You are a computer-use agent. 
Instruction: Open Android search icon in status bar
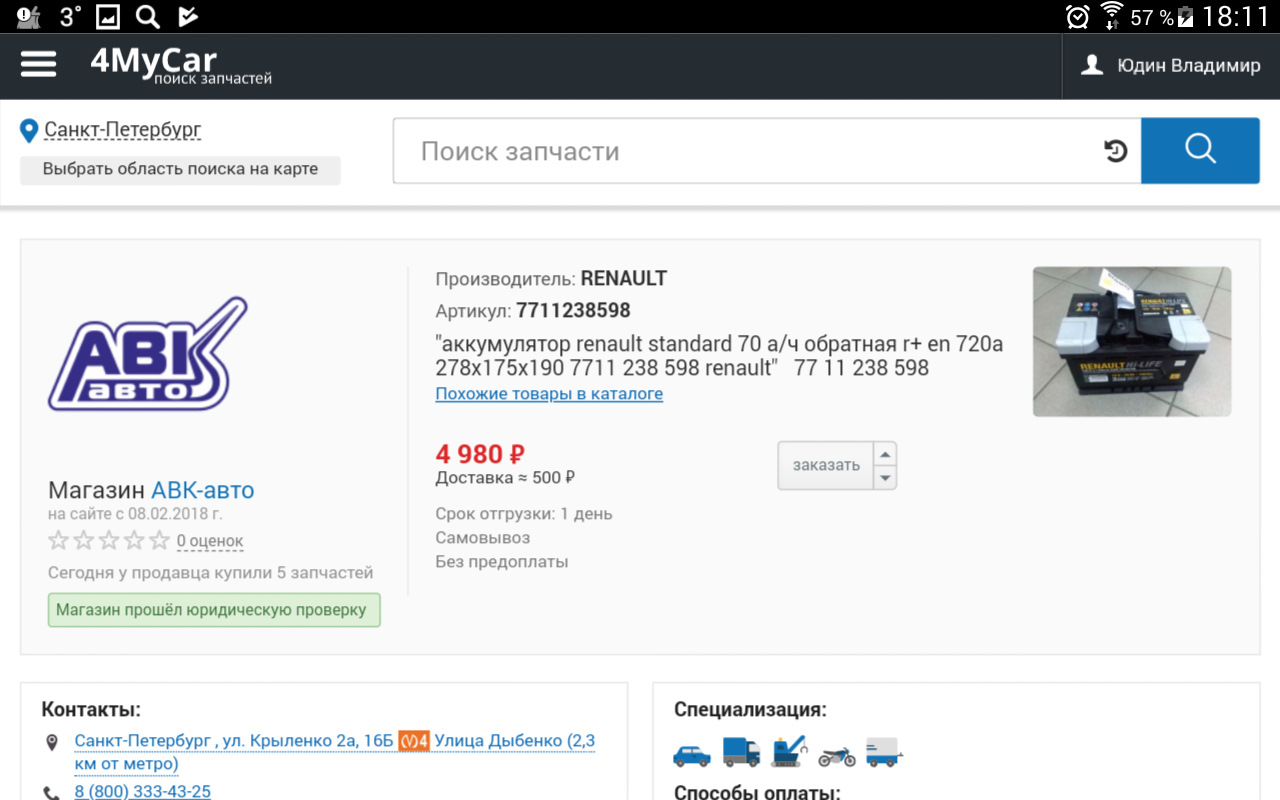click(147, 16)
